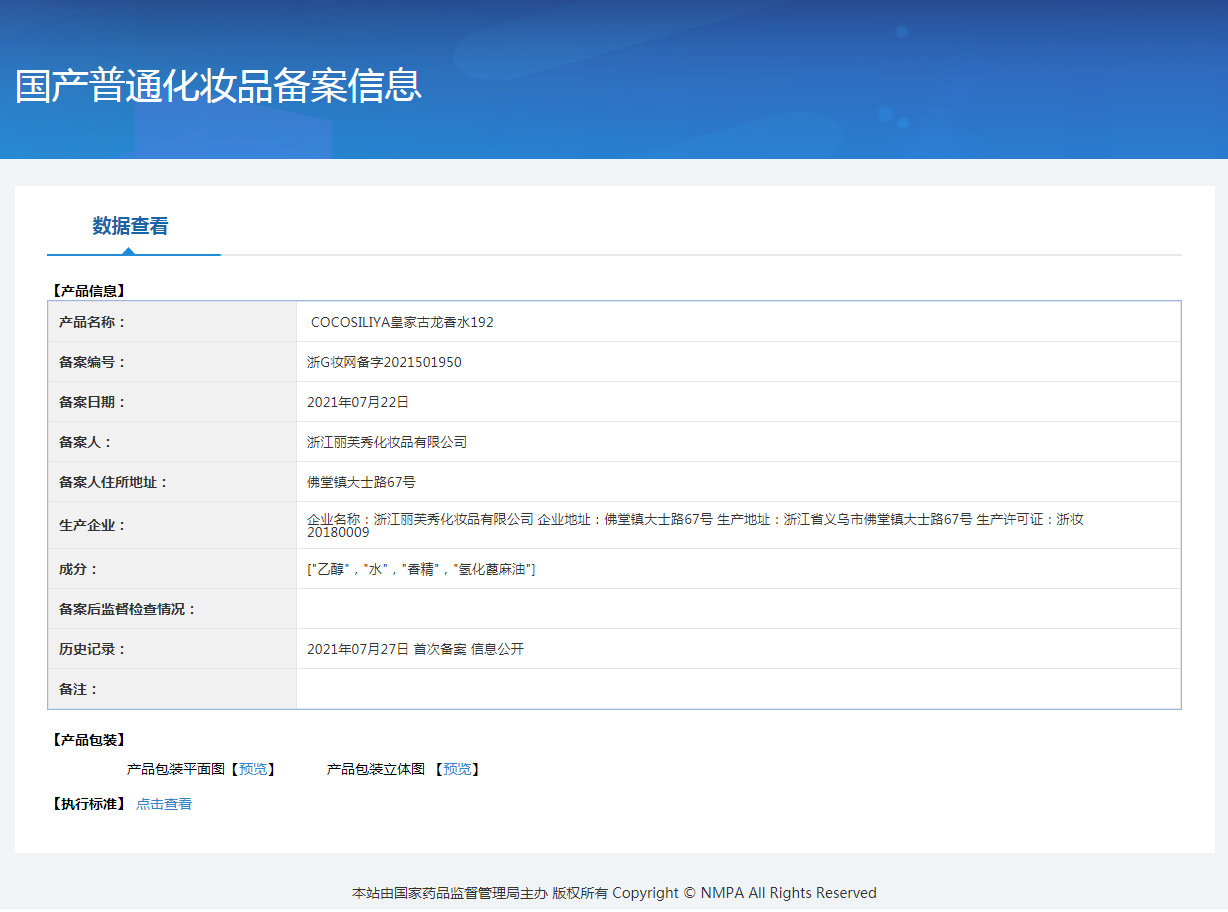Image resolution: width=1228 pixels, height=912 pixels.
Task: Click the 【执行标准】 section heading
Action: (x=88, y=804)
